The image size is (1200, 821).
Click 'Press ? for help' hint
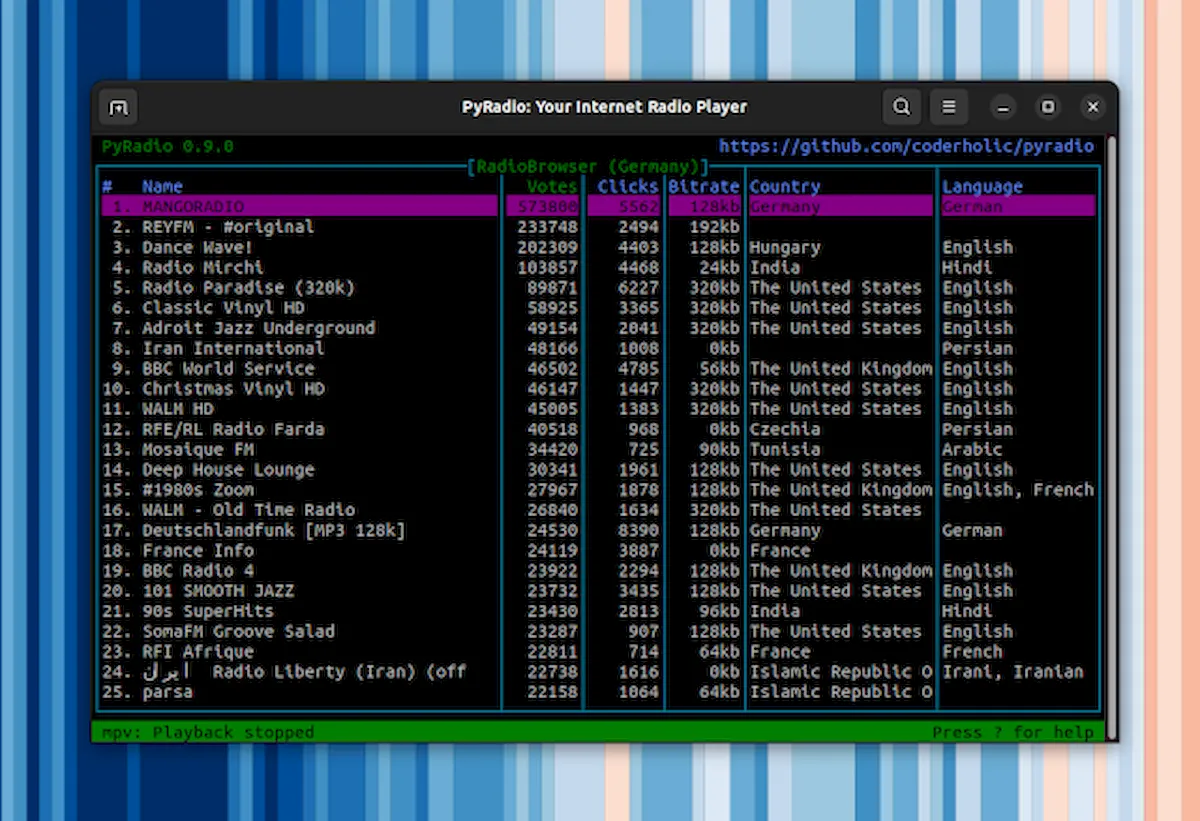pos(1013,732)
